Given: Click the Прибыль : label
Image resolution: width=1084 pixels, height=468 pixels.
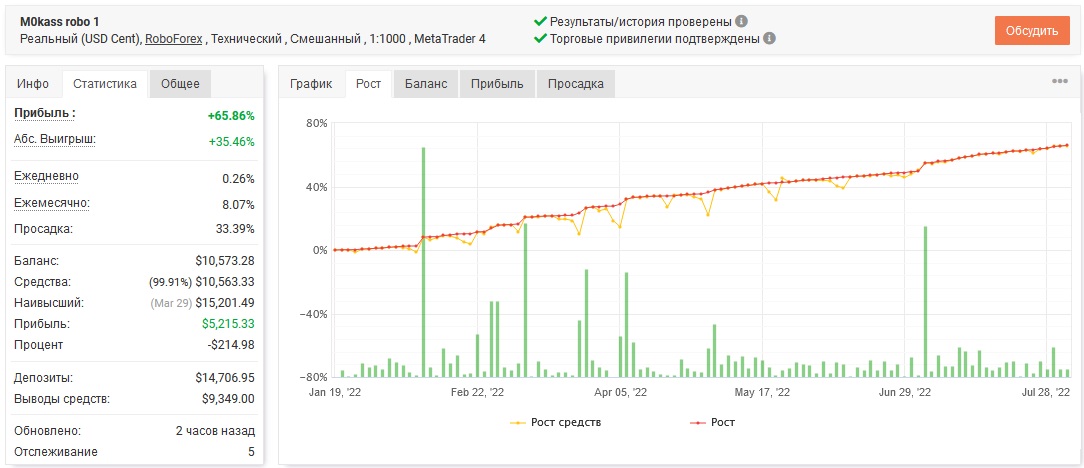Looking at the screenshot, I should (45, 113).
